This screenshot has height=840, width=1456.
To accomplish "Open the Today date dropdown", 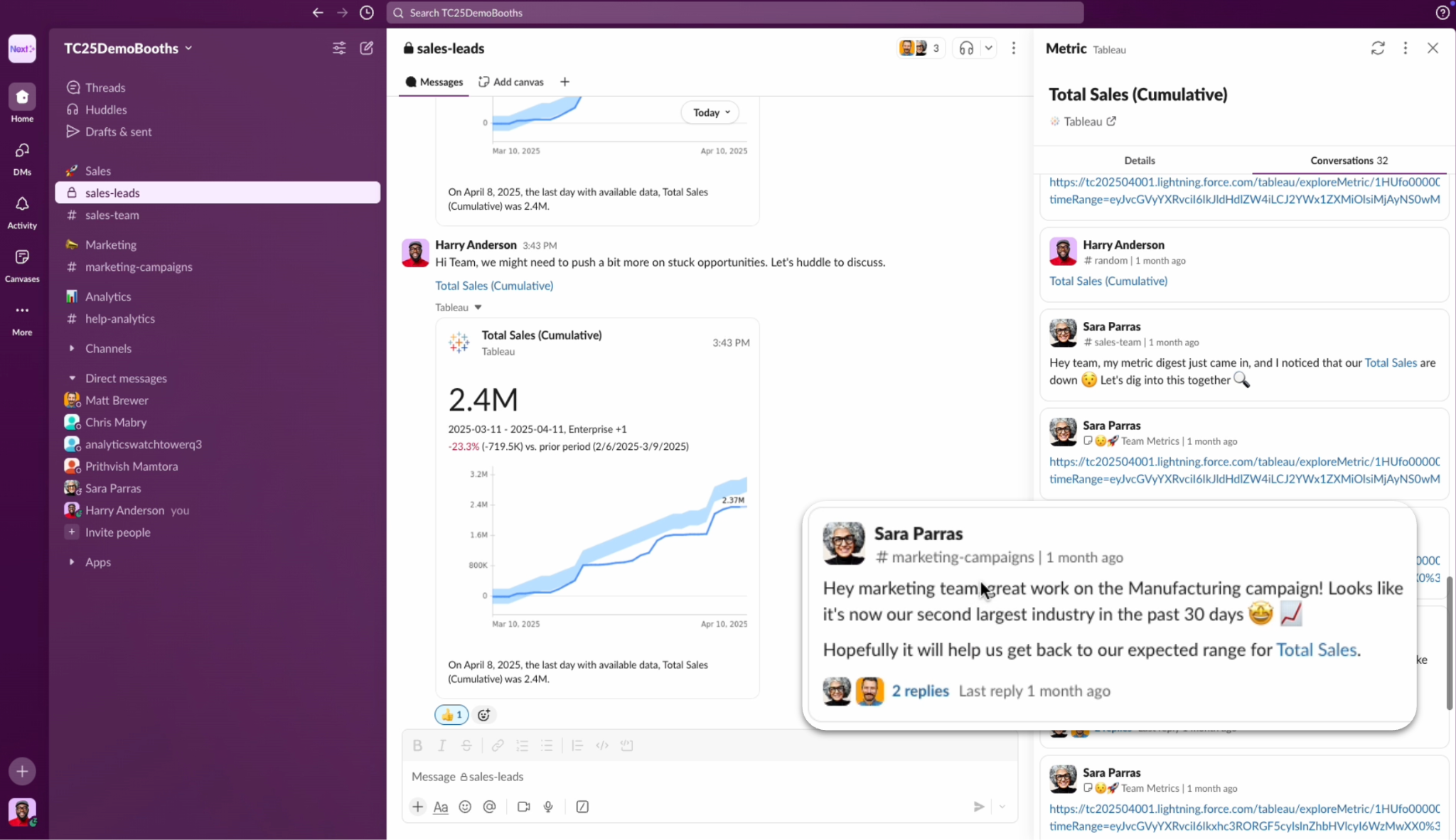I will click(x=710, y=112).
